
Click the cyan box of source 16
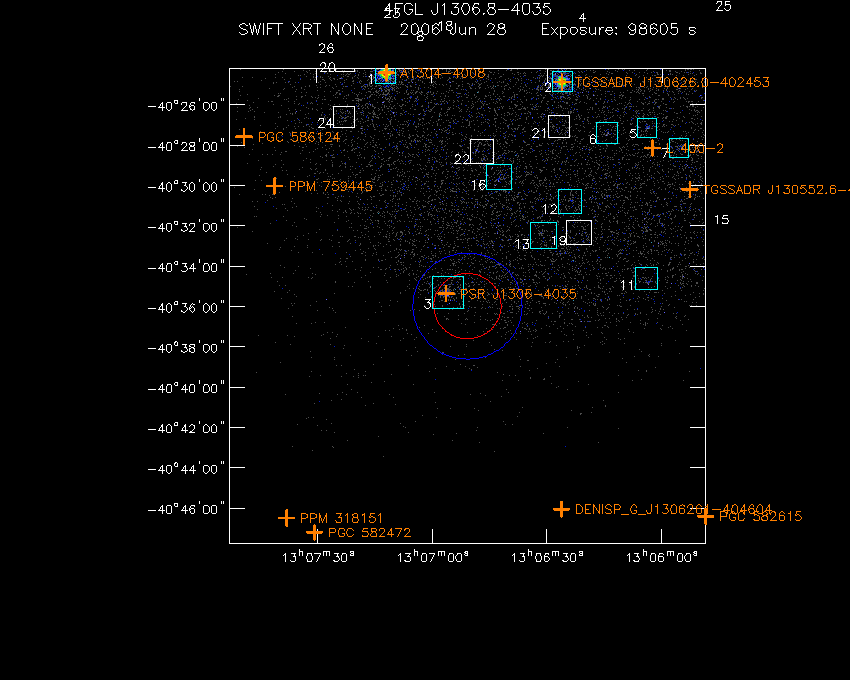click(499, 177)
